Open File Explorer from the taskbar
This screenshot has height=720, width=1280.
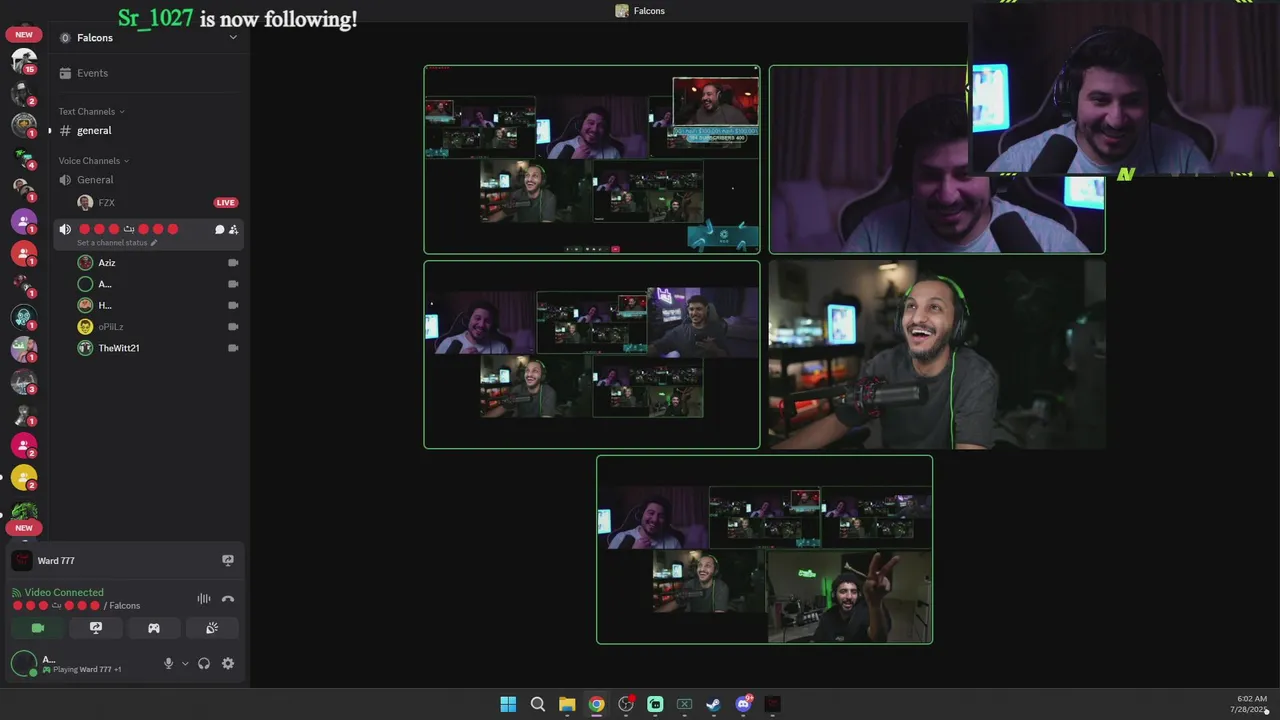coord(567,704)
